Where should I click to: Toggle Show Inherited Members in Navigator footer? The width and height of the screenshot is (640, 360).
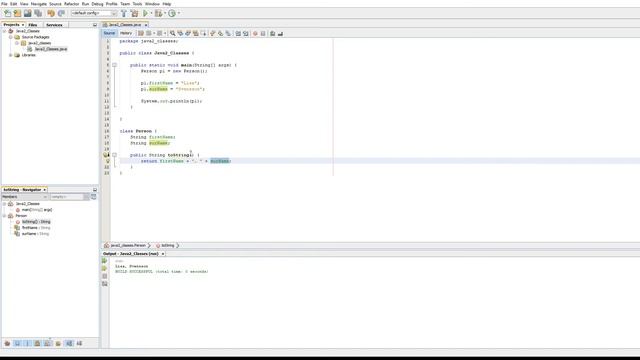7,343
